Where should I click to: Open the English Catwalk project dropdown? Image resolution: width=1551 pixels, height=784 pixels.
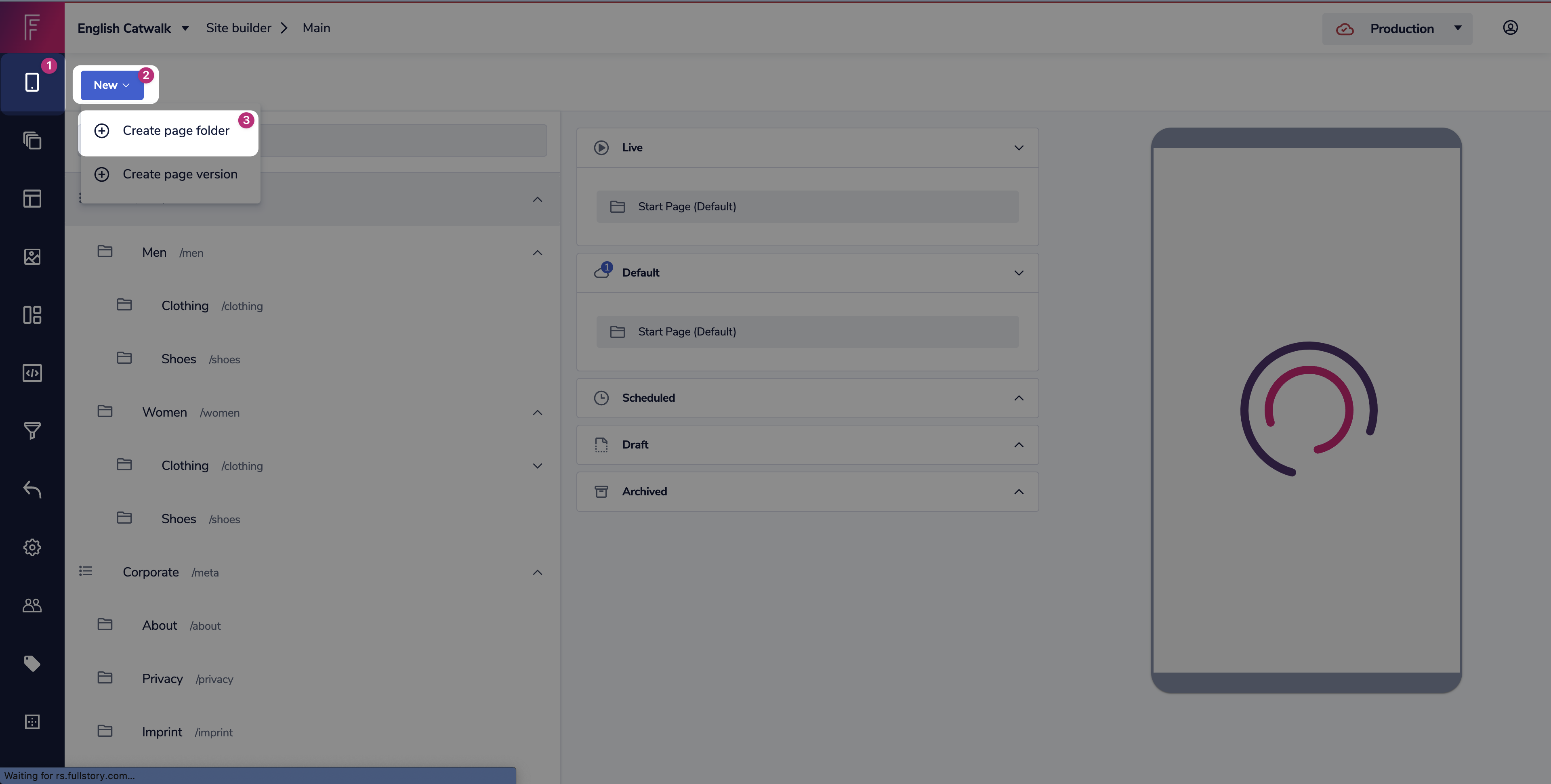(133, 28)
